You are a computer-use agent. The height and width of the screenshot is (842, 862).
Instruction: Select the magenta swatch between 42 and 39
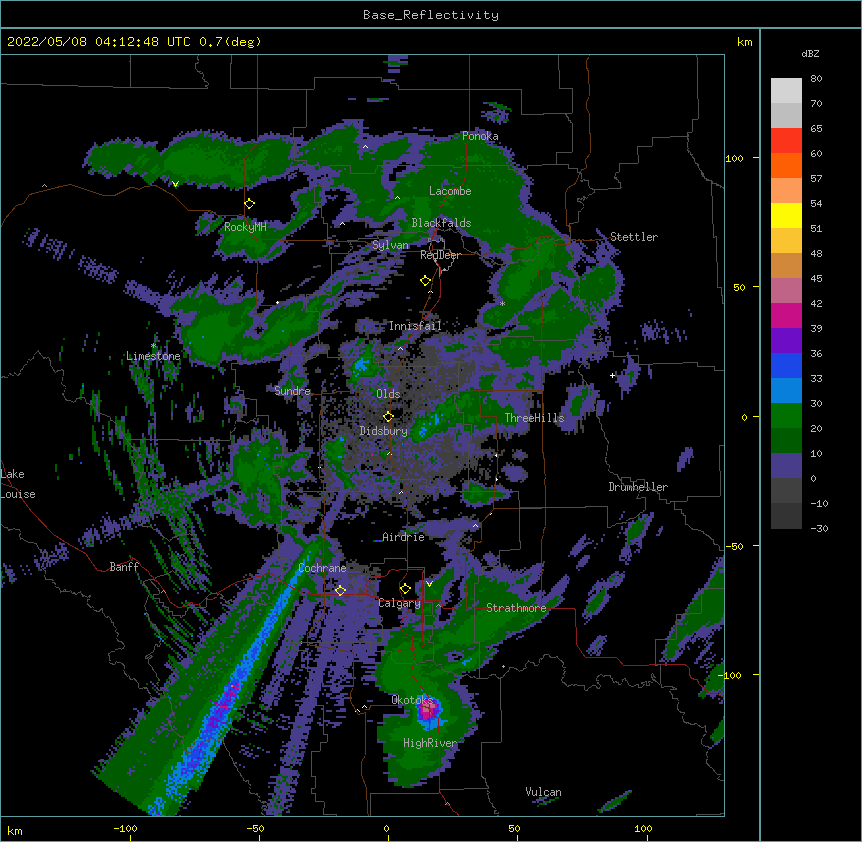click(786, 315)
